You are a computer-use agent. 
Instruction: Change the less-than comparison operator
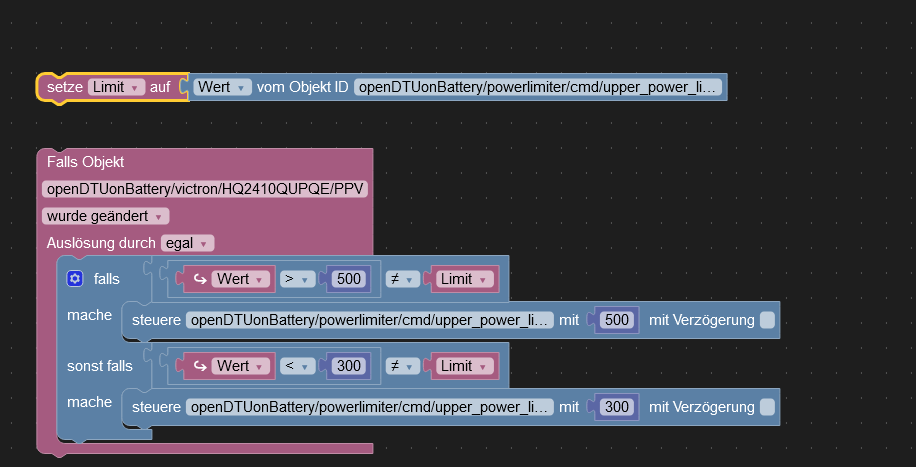[297, 366]
